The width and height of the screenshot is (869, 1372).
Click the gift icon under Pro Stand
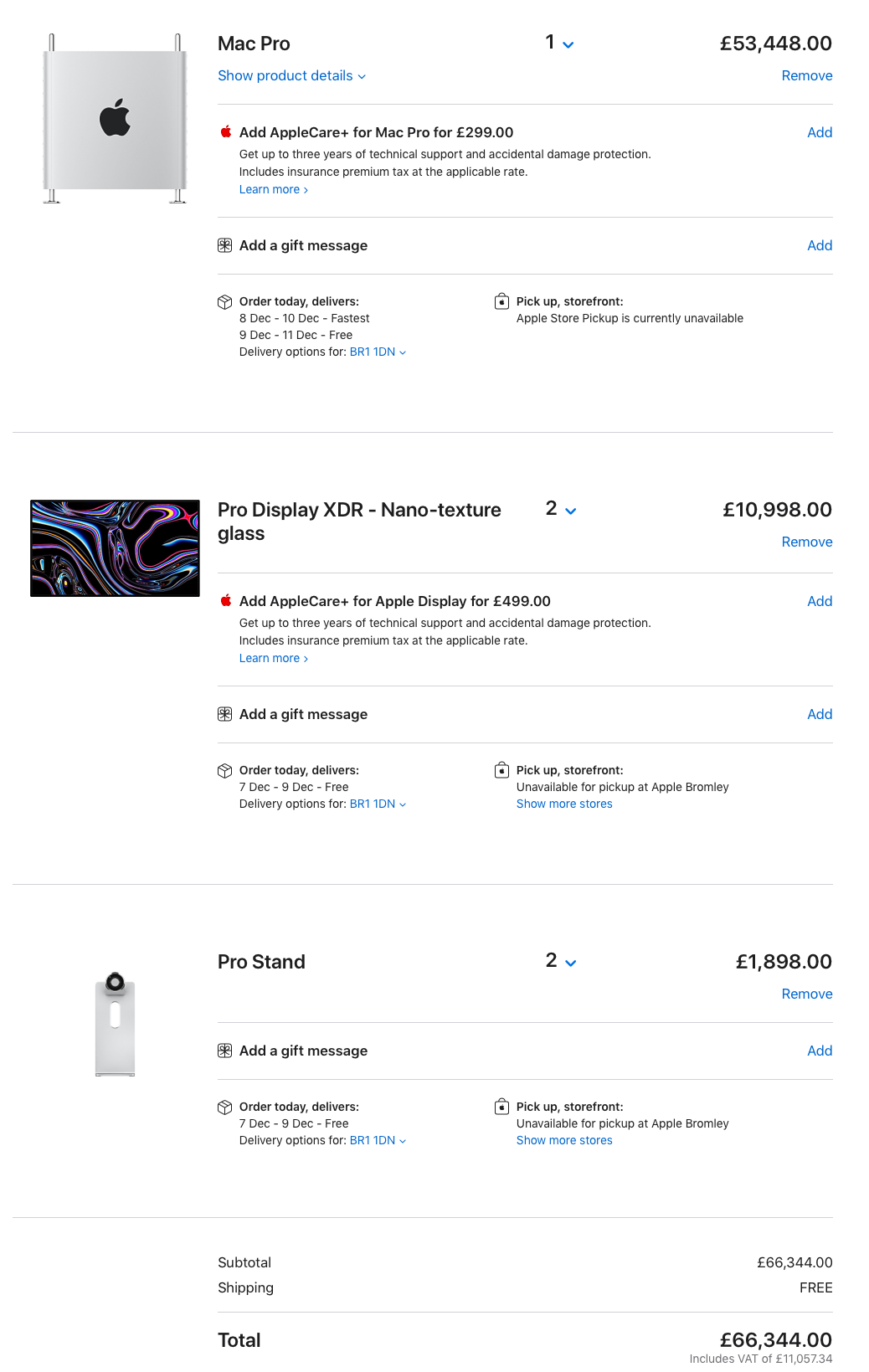pyautogui.click(x=224, y=1051)
